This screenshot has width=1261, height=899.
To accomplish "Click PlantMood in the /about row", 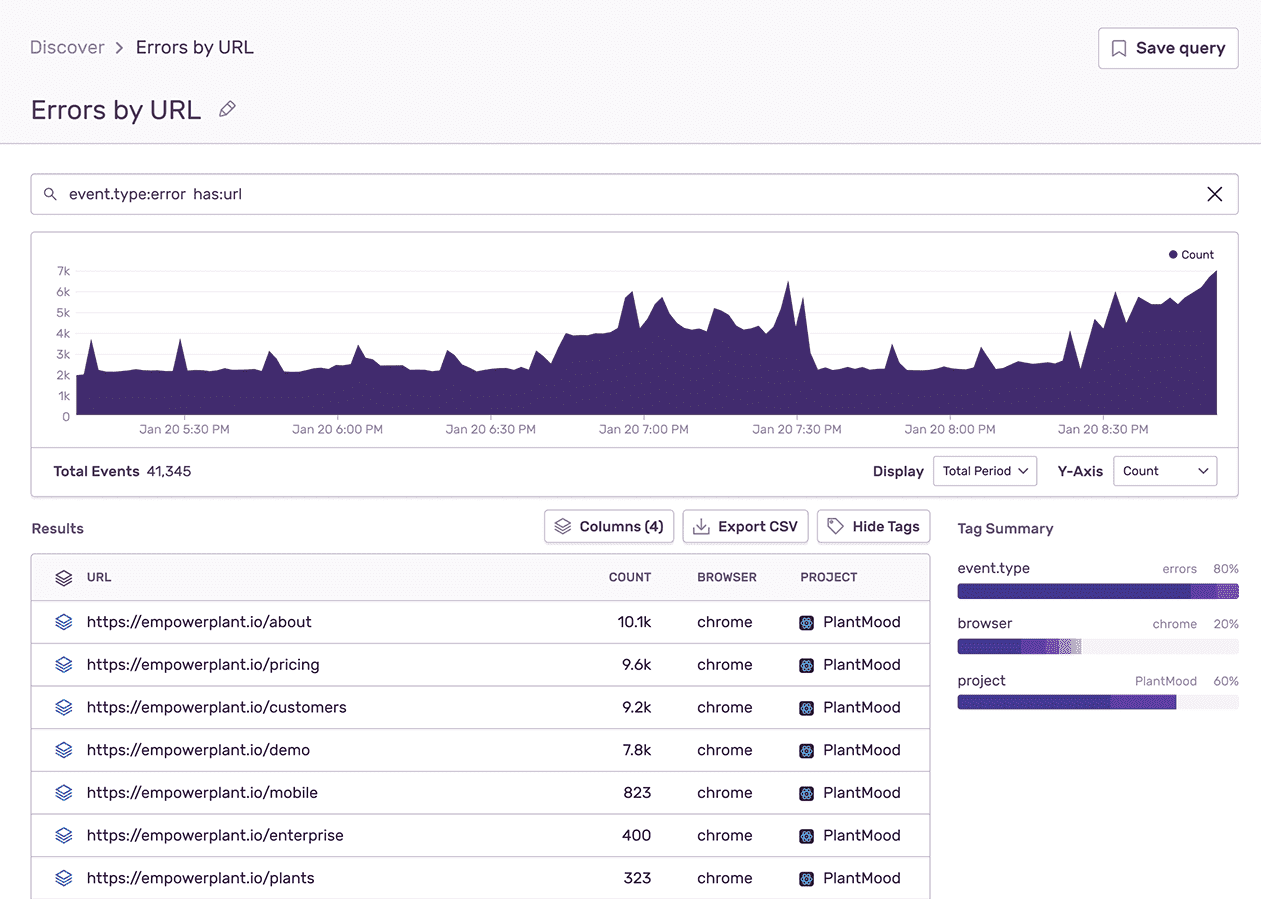I will coord(862,622).
